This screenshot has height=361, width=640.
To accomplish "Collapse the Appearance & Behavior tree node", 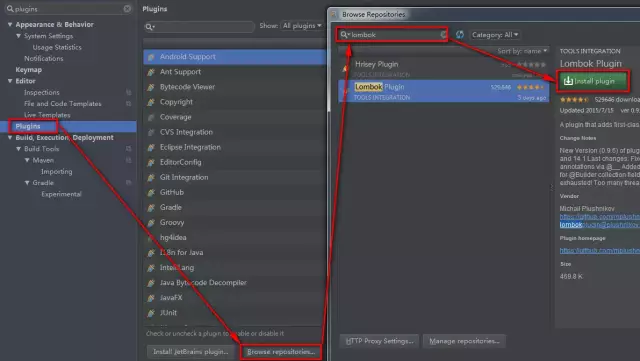I will click(10, 25).
